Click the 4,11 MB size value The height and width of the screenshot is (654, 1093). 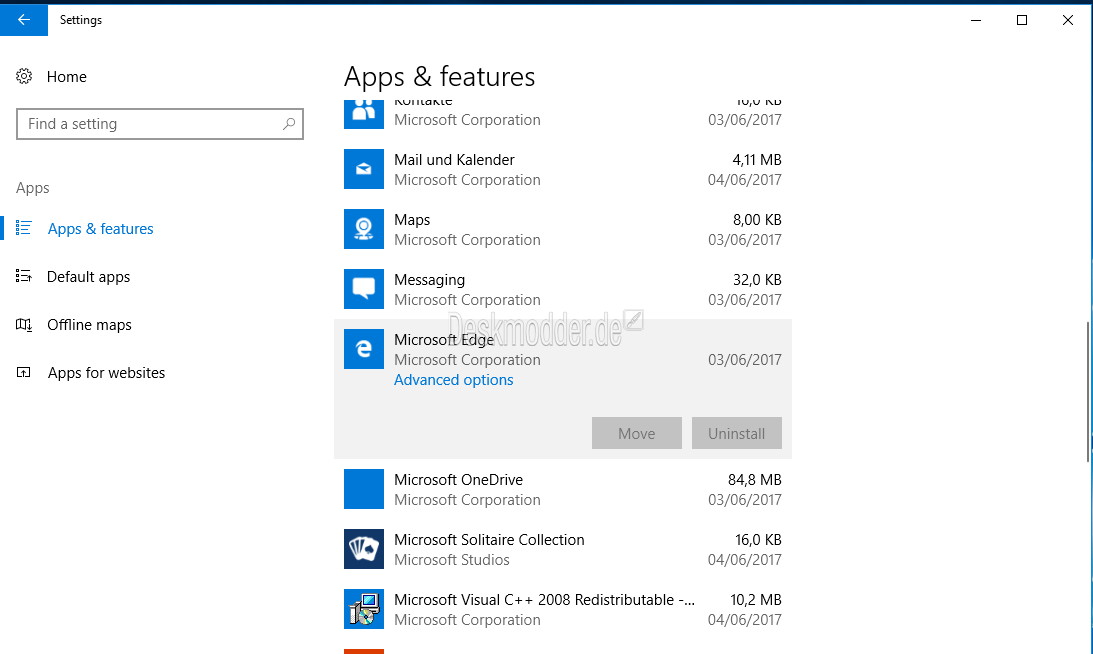(x=757, y=160)
